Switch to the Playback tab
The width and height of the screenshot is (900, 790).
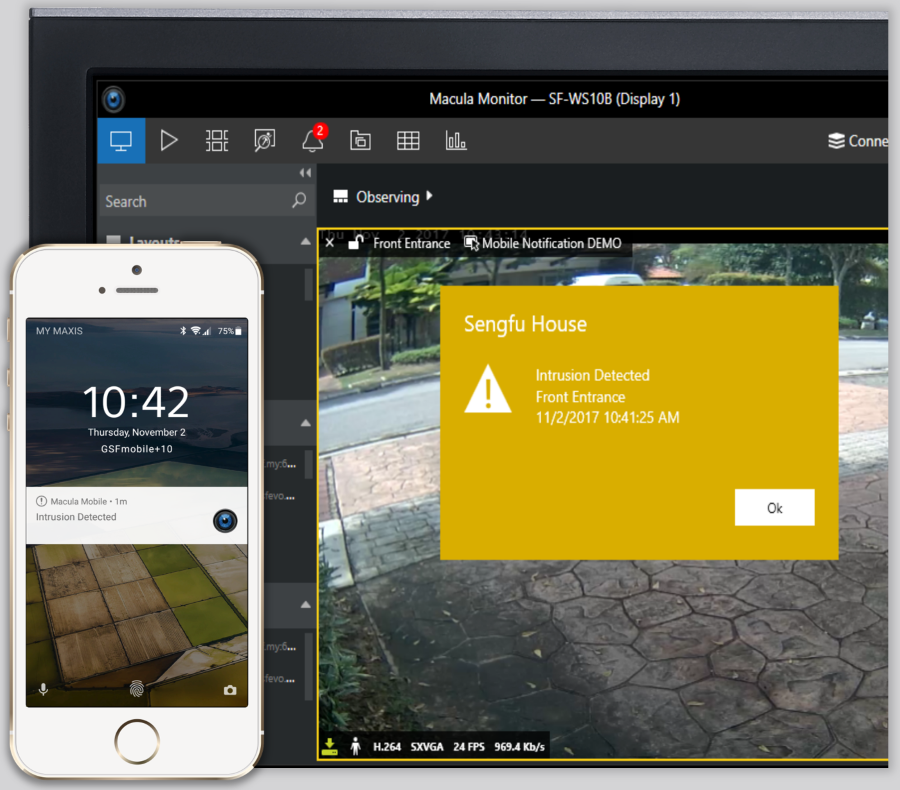(x=168, y=141)
